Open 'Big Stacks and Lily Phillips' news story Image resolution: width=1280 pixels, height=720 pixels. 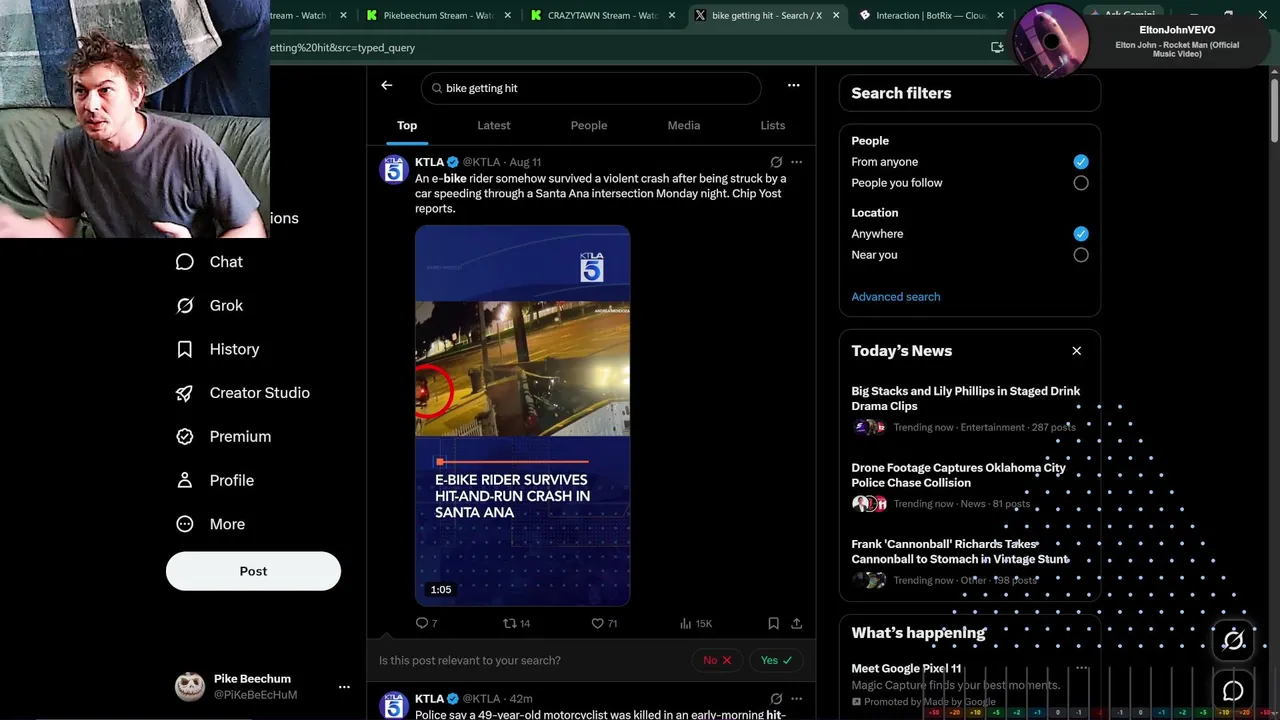[969, 410]
